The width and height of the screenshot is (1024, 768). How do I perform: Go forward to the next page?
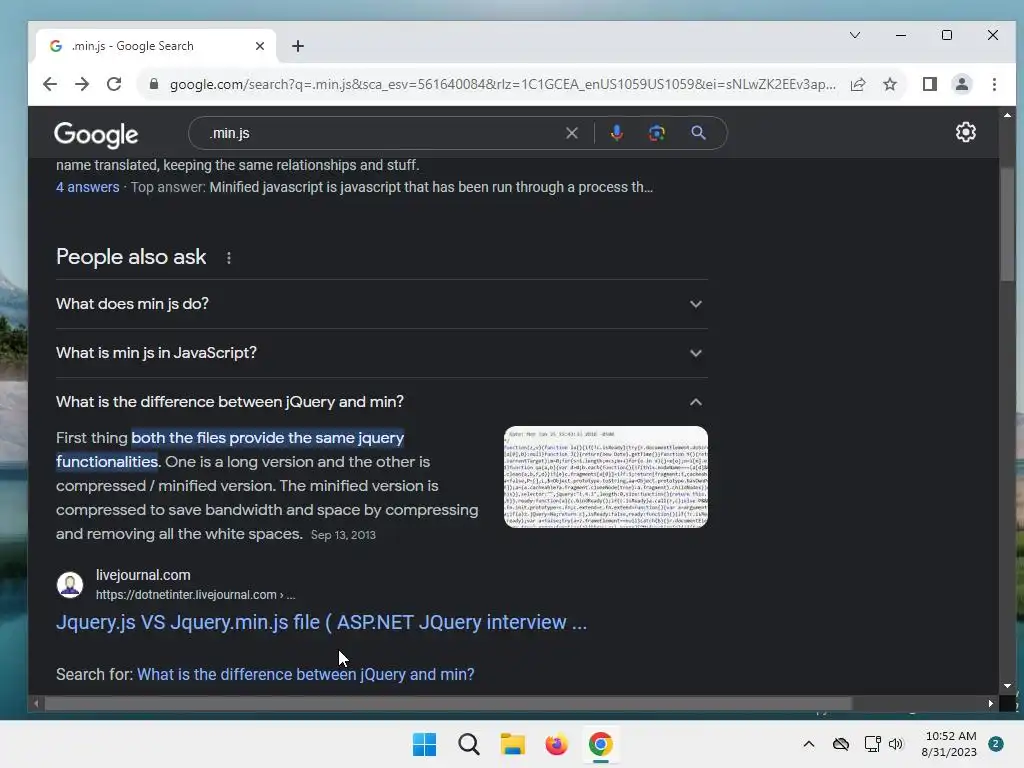[x=82, y=84]
